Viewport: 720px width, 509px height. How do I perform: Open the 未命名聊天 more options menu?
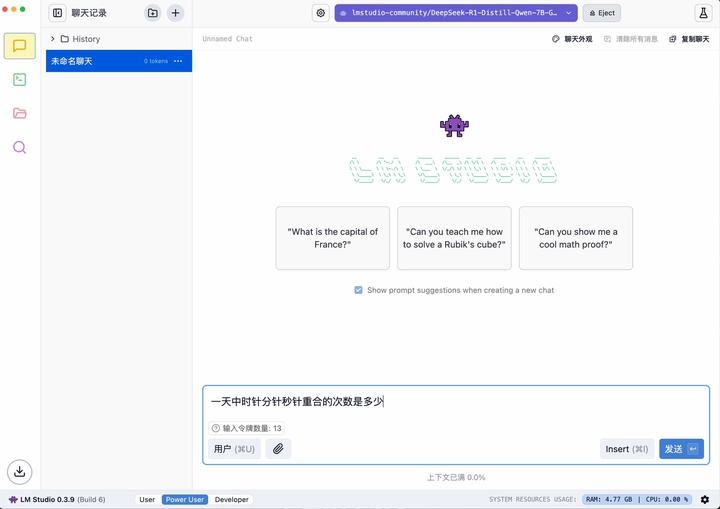178,61
